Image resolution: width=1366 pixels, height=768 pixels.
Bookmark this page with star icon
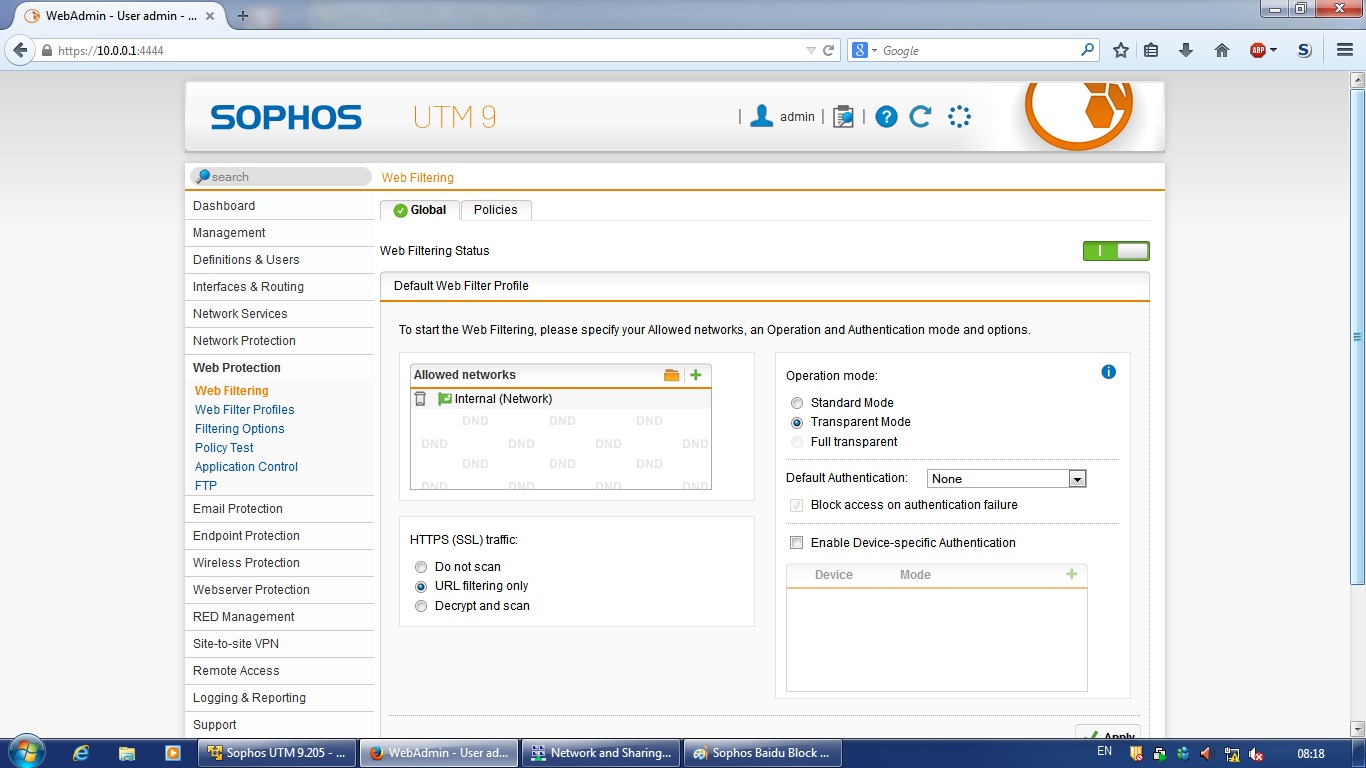1121,50
